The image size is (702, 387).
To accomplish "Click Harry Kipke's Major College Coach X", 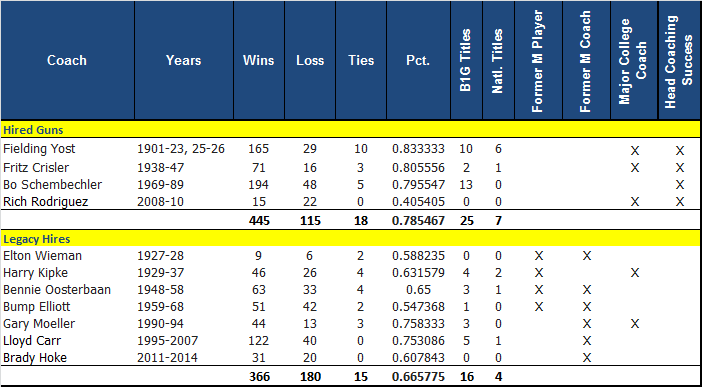I will (634, 273).
